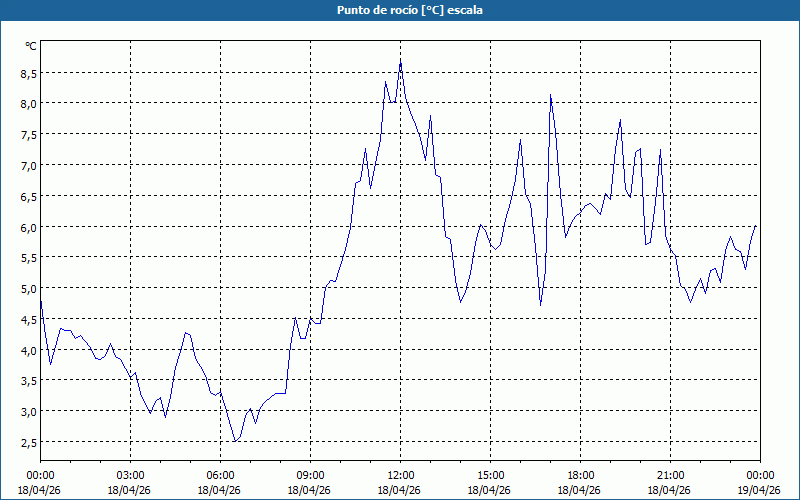Click the highest peak of the curve at 12:00
The image size is (800, 500).
[x=401, y=62]
